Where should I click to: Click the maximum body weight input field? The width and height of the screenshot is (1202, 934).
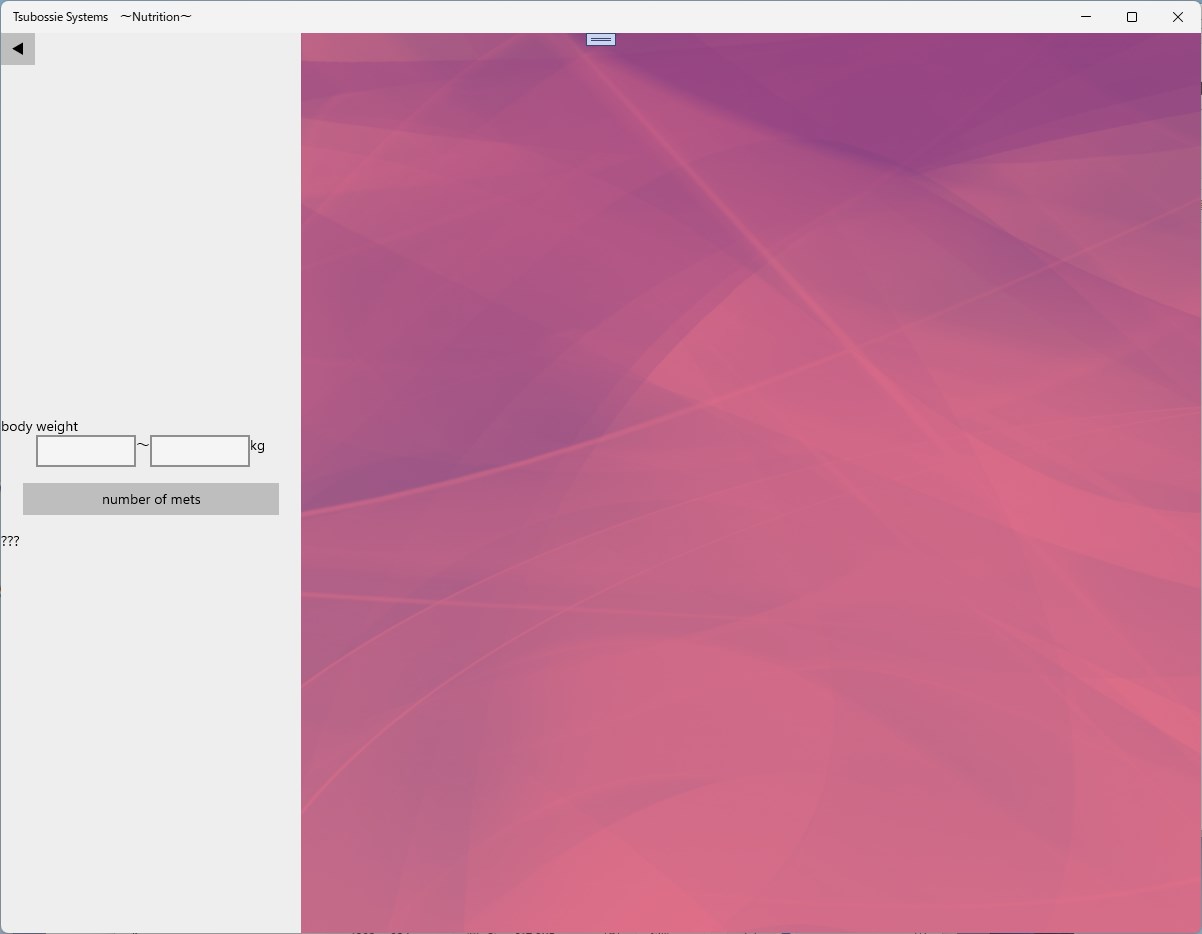coord(200,451)
